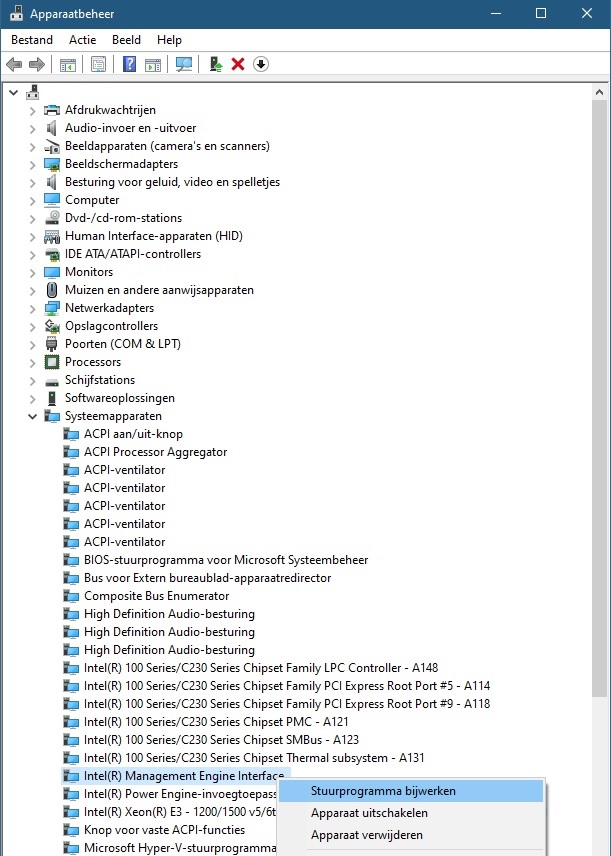
Task: Open the Help menu
Action: 169,40
